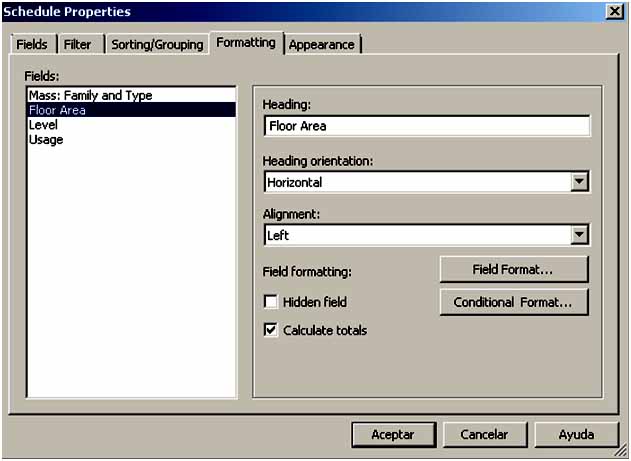Enable the Hidden field checkbox
Image resolution: width=631 pixels, height=461 pixels.
click(271, 302)
